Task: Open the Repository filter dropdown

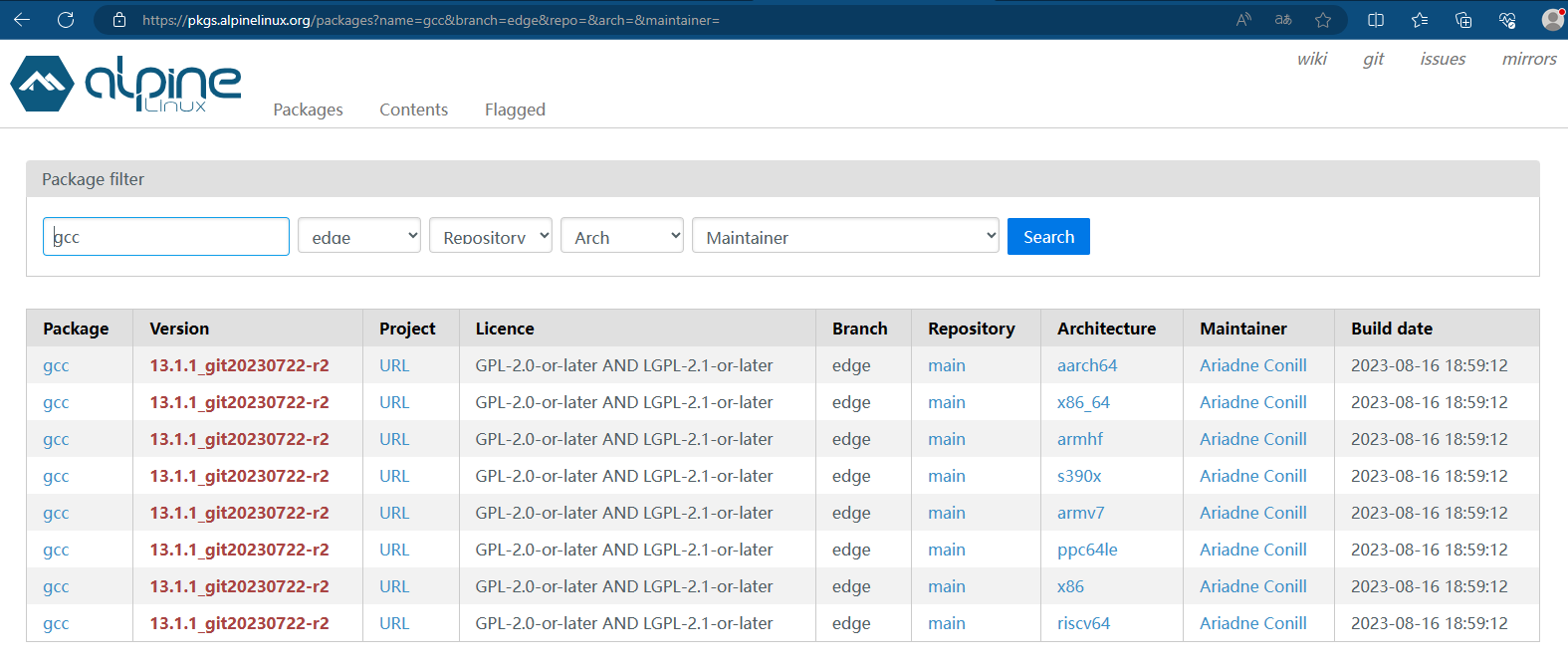Action: tap(491, 236)
